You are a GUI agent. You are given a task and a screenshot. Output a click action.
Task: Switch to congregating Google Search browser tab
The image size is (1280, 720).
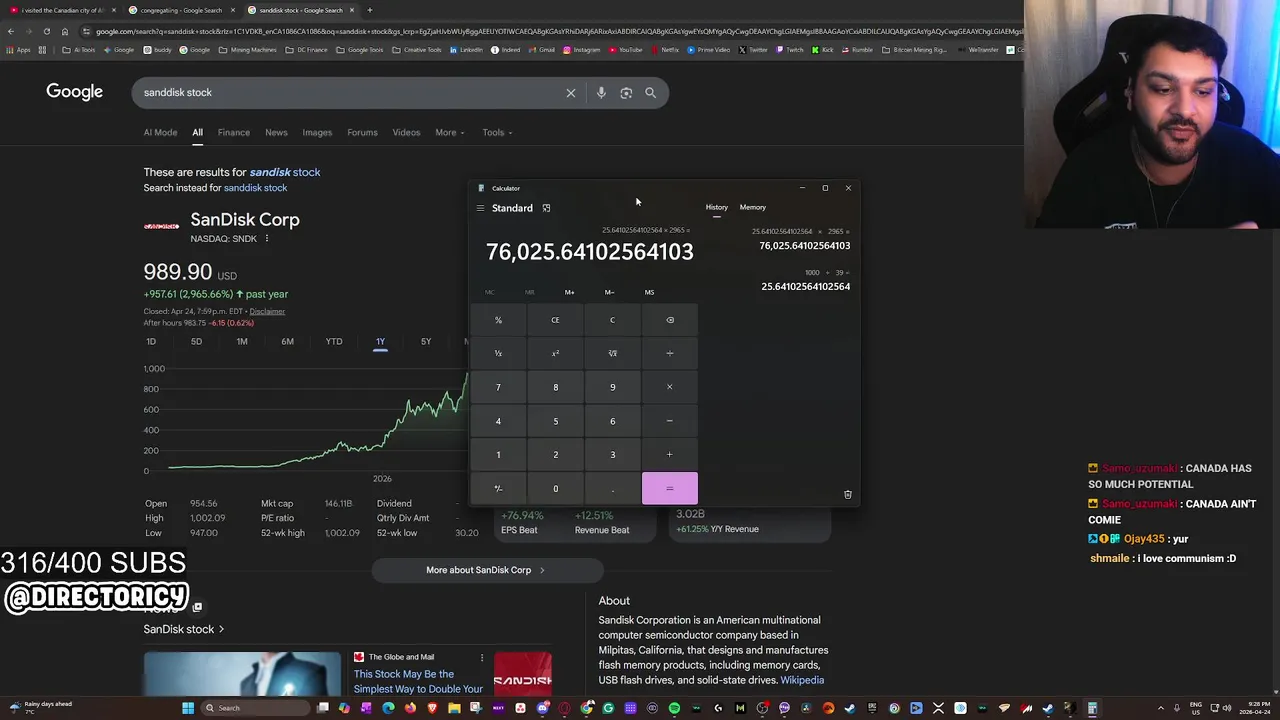pos(181,10)
